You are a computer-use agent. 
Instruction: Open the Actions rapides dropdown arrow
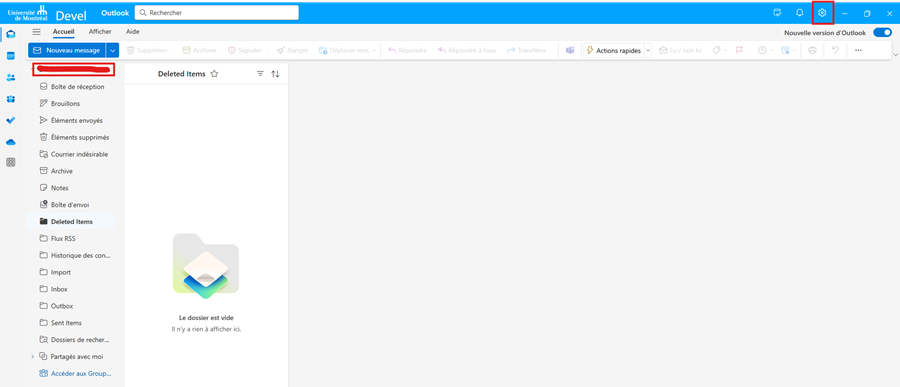click(648, 51)
